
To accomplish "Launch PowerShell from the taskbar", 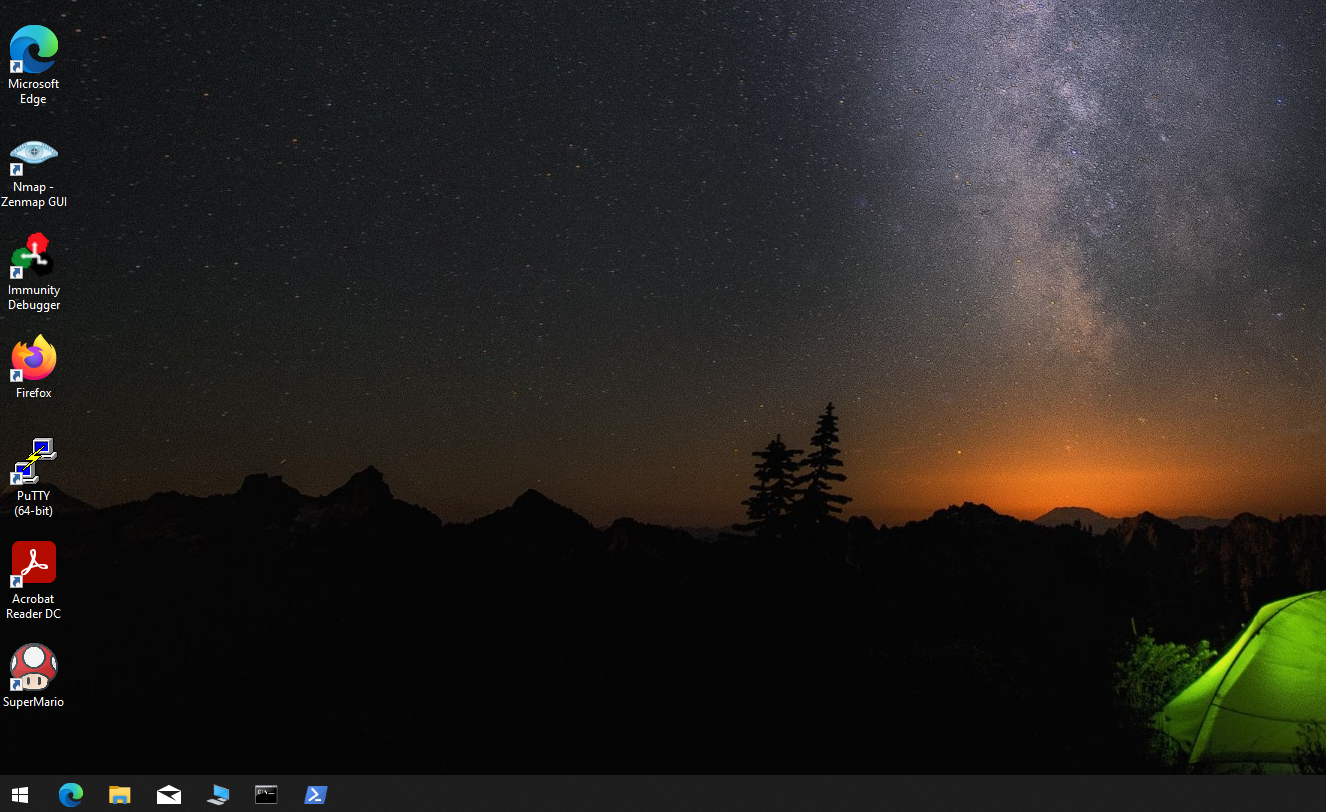I will pyautogui.click(x=315, y=795).
